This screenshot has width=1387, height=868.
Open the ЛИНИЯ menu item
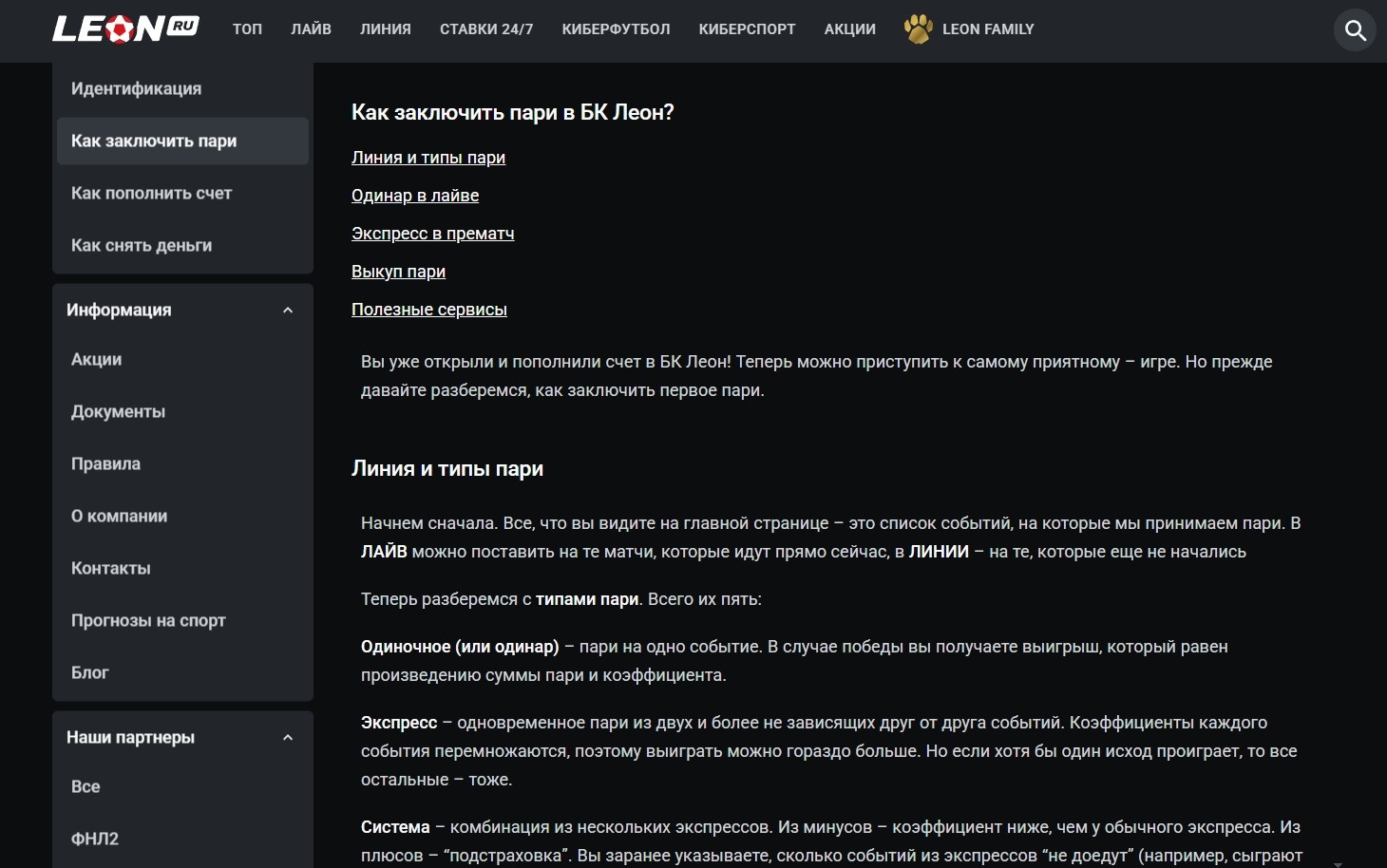(x=386, y=29)
